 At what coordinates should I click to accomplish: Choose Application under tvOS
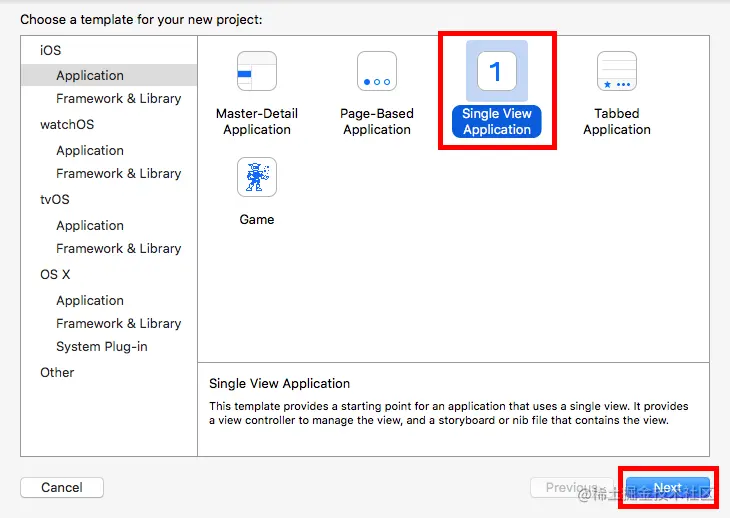90,225
